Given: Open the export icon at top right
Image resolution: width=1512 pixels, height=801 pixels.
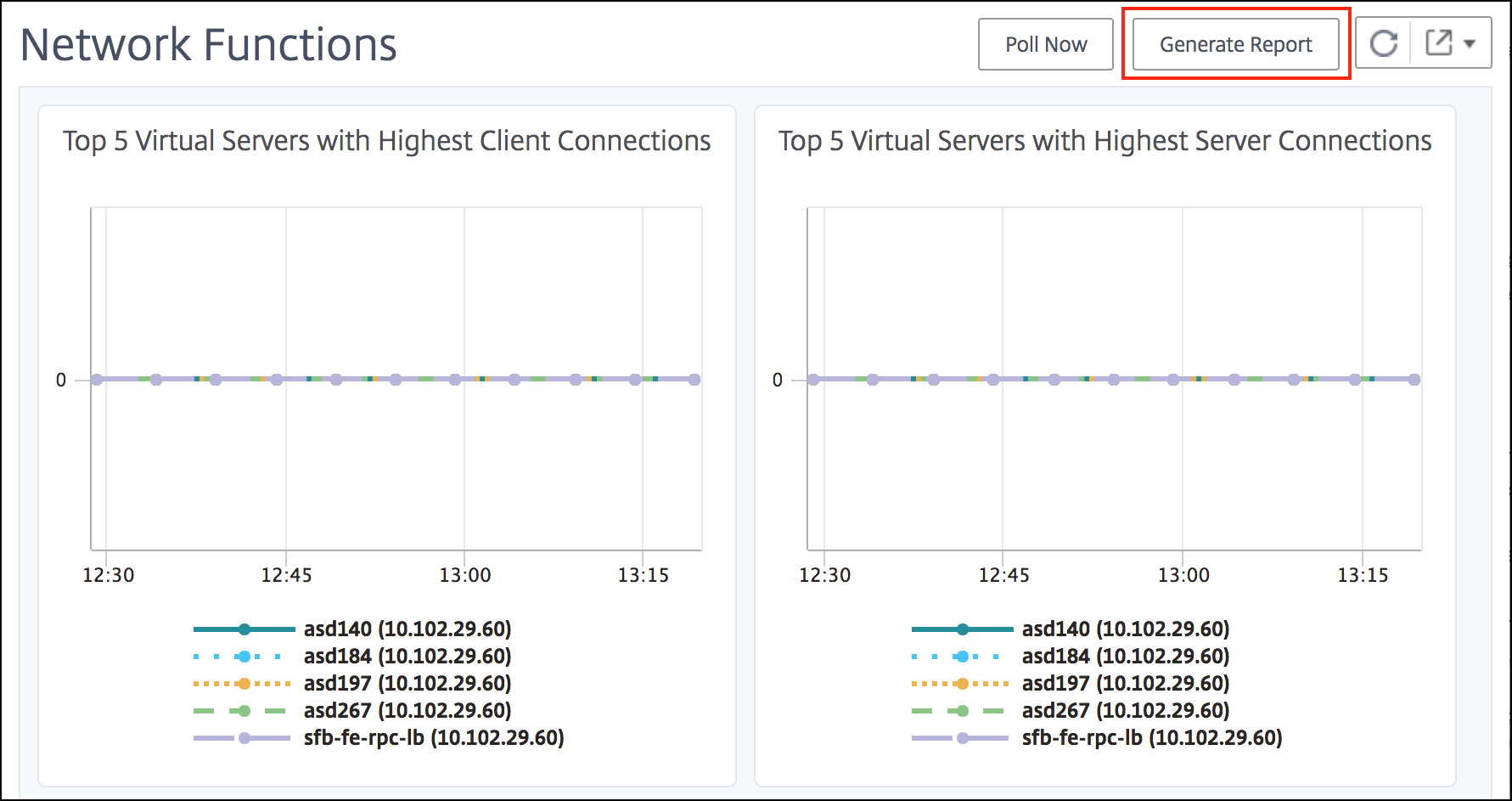Looking at the screenshot, I should pos(1438,42).
